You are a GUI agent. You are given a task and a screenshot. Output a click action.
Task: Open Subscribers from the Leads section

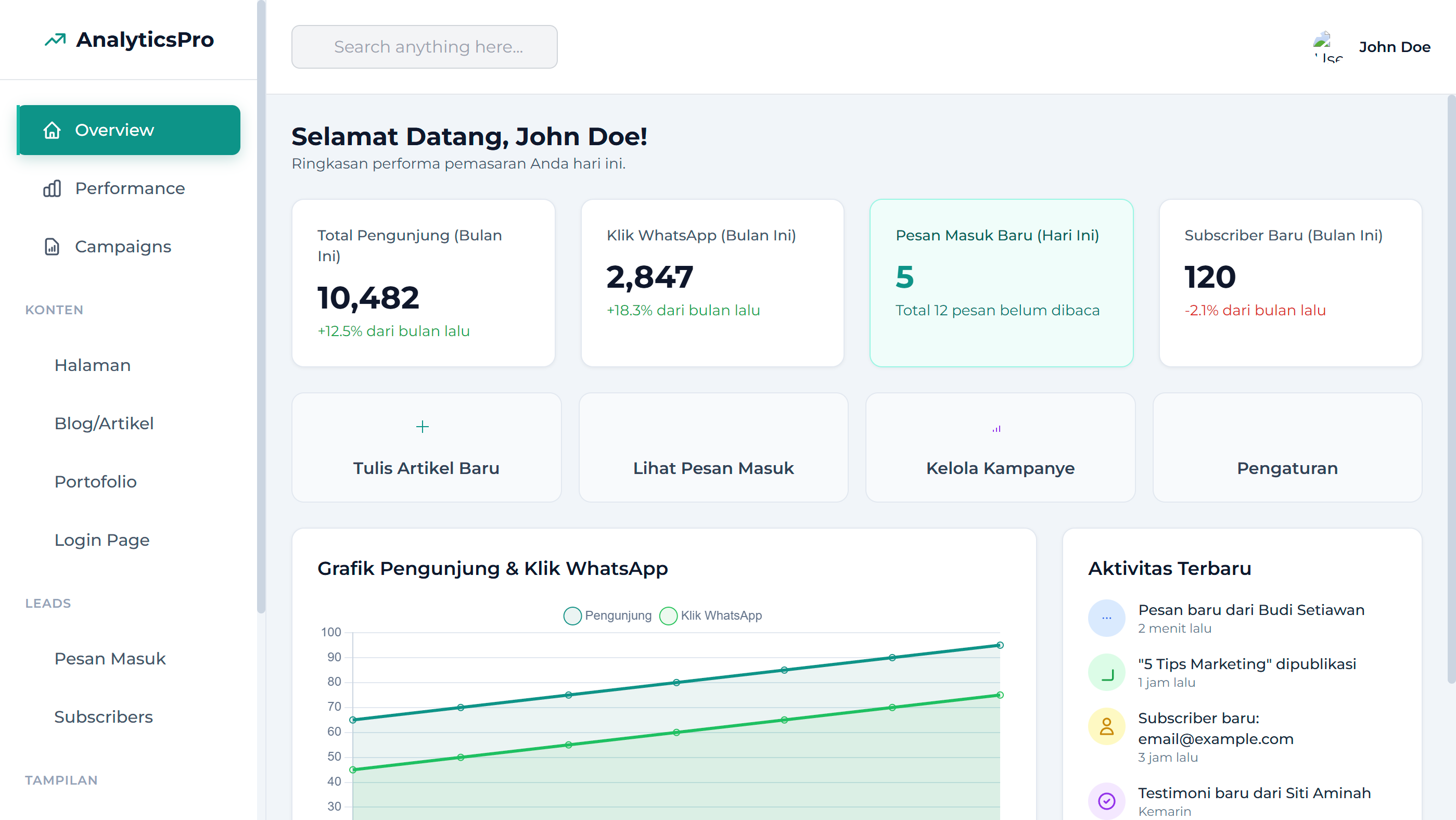[104, 716]
